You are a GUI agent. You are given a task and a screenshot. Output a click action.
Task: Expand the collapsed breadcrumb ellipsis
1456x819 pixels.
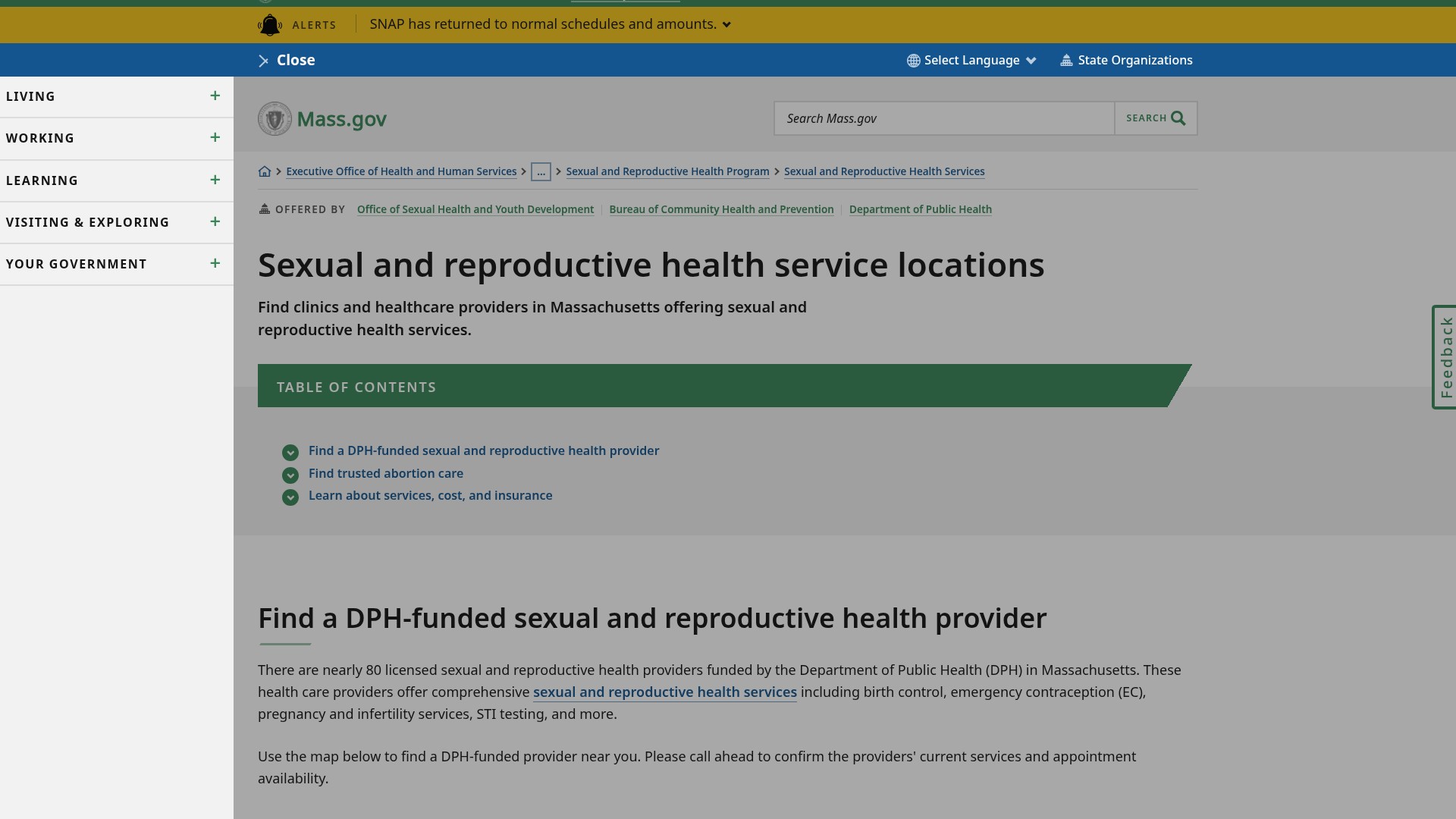point(541,172)
